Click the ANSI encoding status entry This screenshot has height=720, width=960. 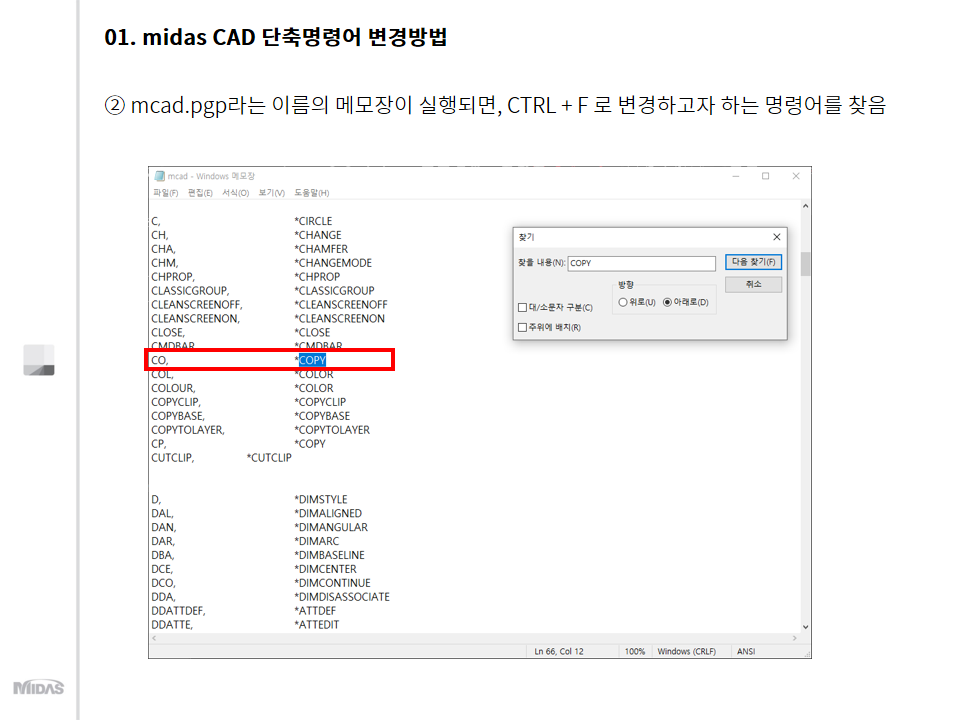click(x=746, y=651)
